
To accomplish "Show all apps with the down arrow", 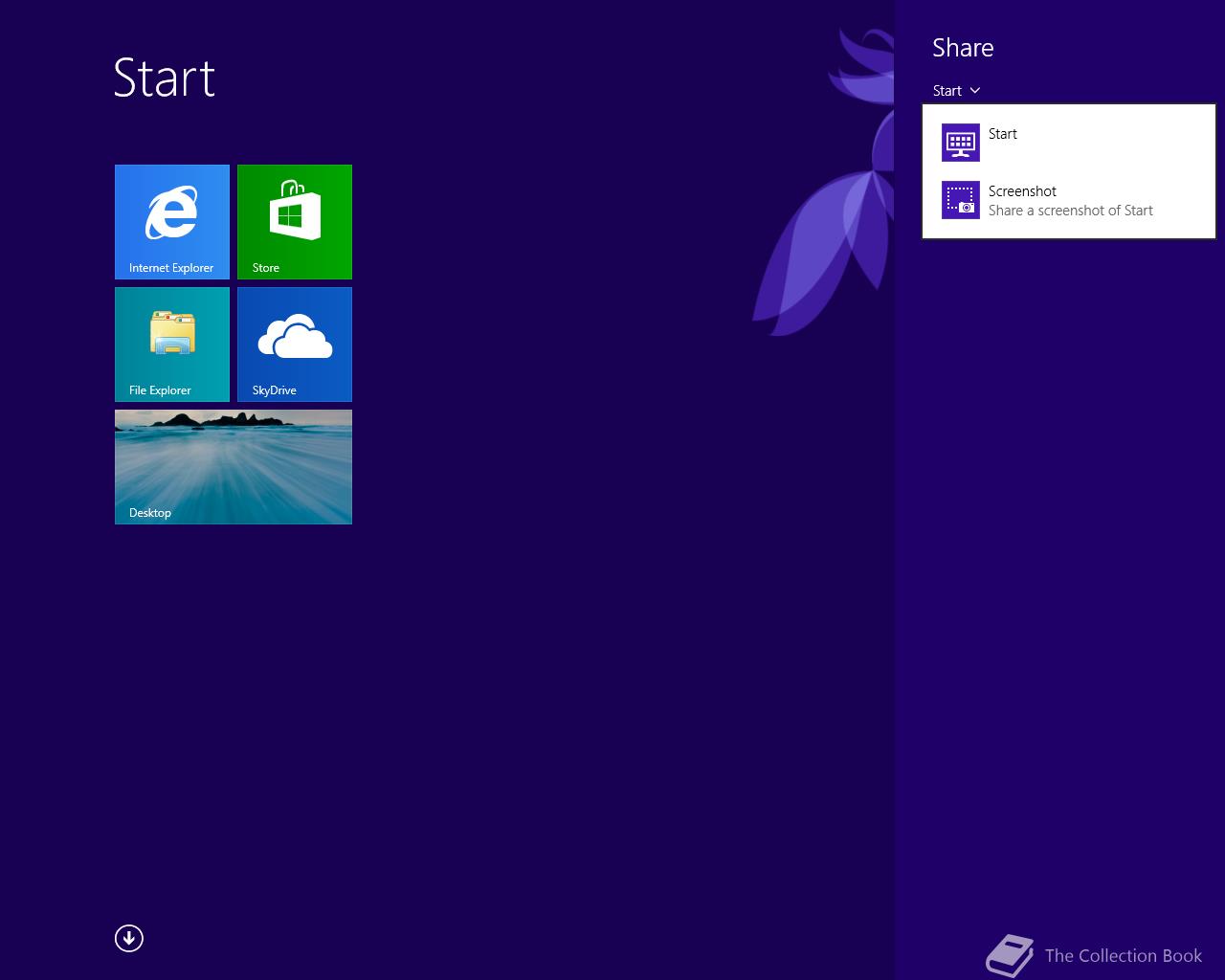I will click(129, 938).
